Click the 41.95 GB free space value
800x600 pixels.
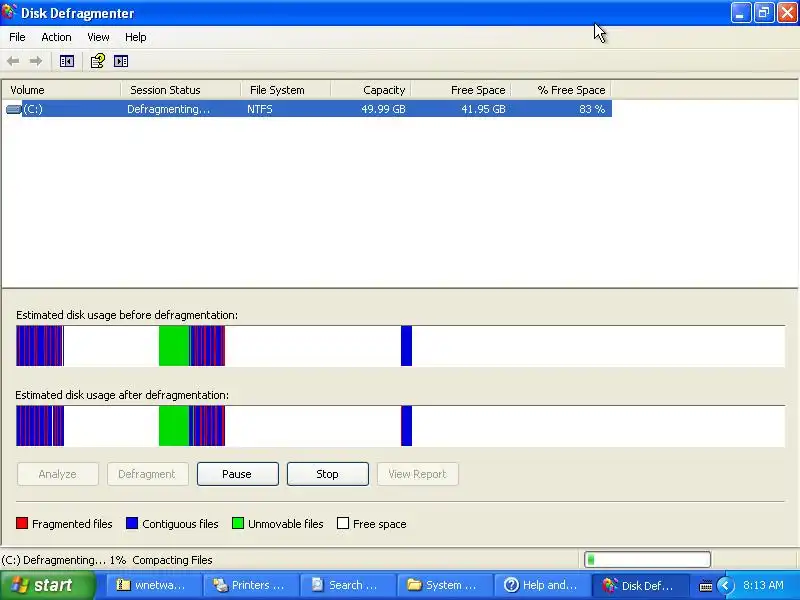click(483, 109)
